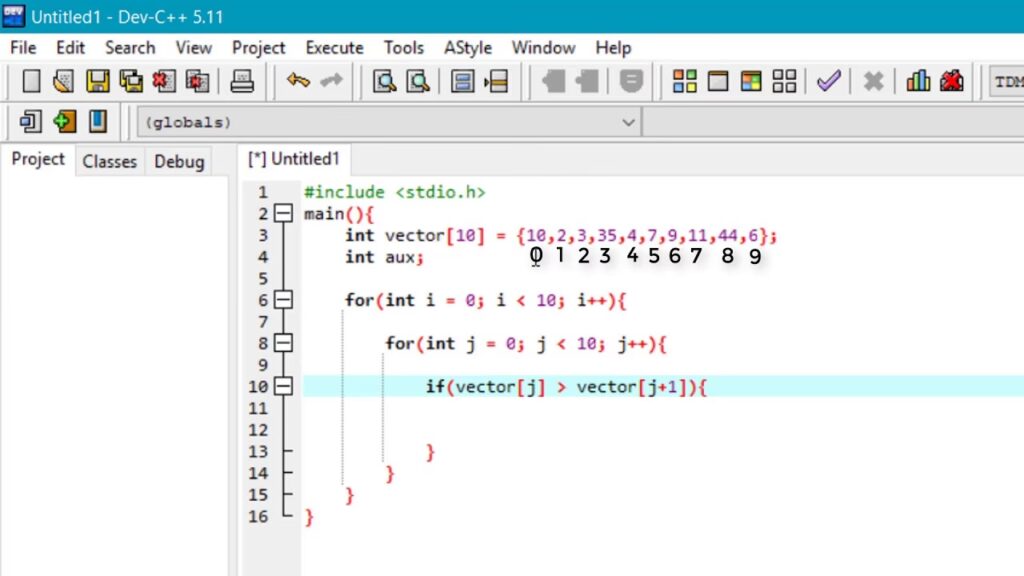Open the Execute menu

334,48
